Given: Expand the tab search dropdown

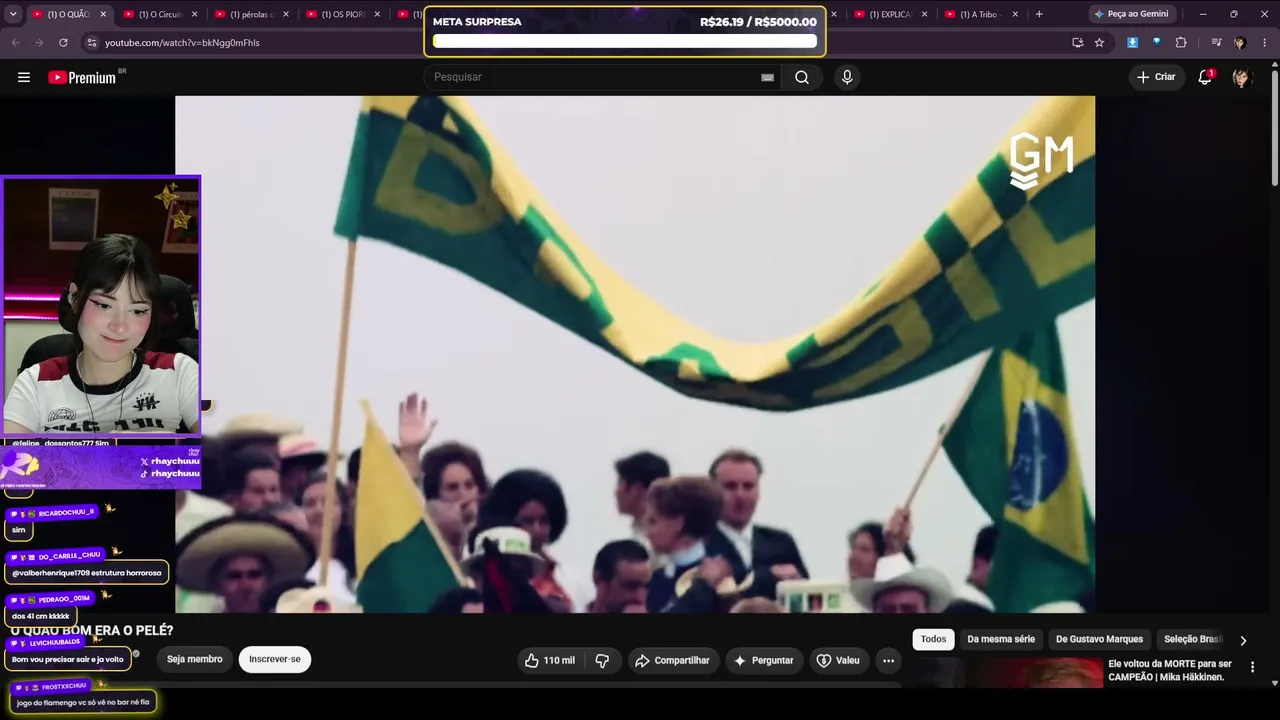Looking at the screenshot, I should pyautogui.click(x=13, y=14).
